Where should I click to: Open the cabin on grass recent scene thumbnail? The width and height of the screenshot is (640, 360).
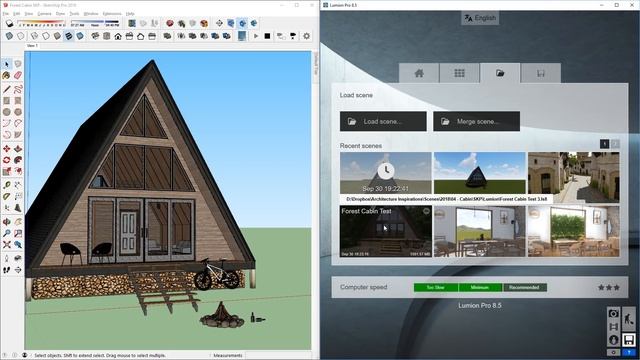pos(480,173)
